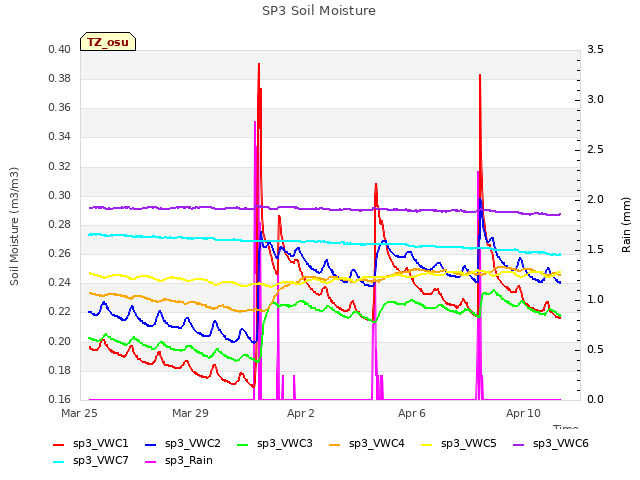Click the 0.16 soil moisture tick label

(60, 399)
